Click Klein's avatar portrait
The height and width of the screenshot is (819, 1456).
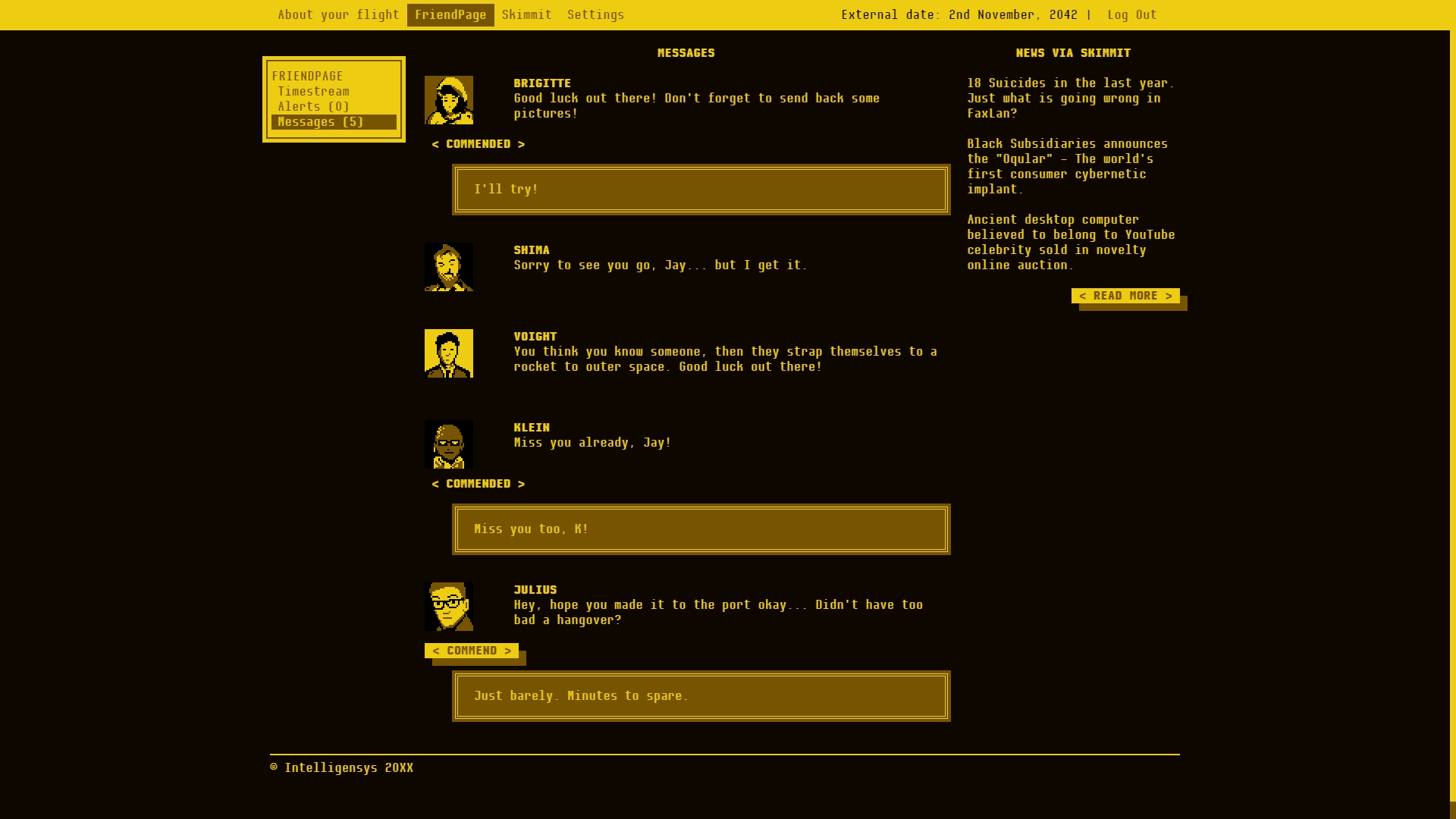tap(448, 444)
